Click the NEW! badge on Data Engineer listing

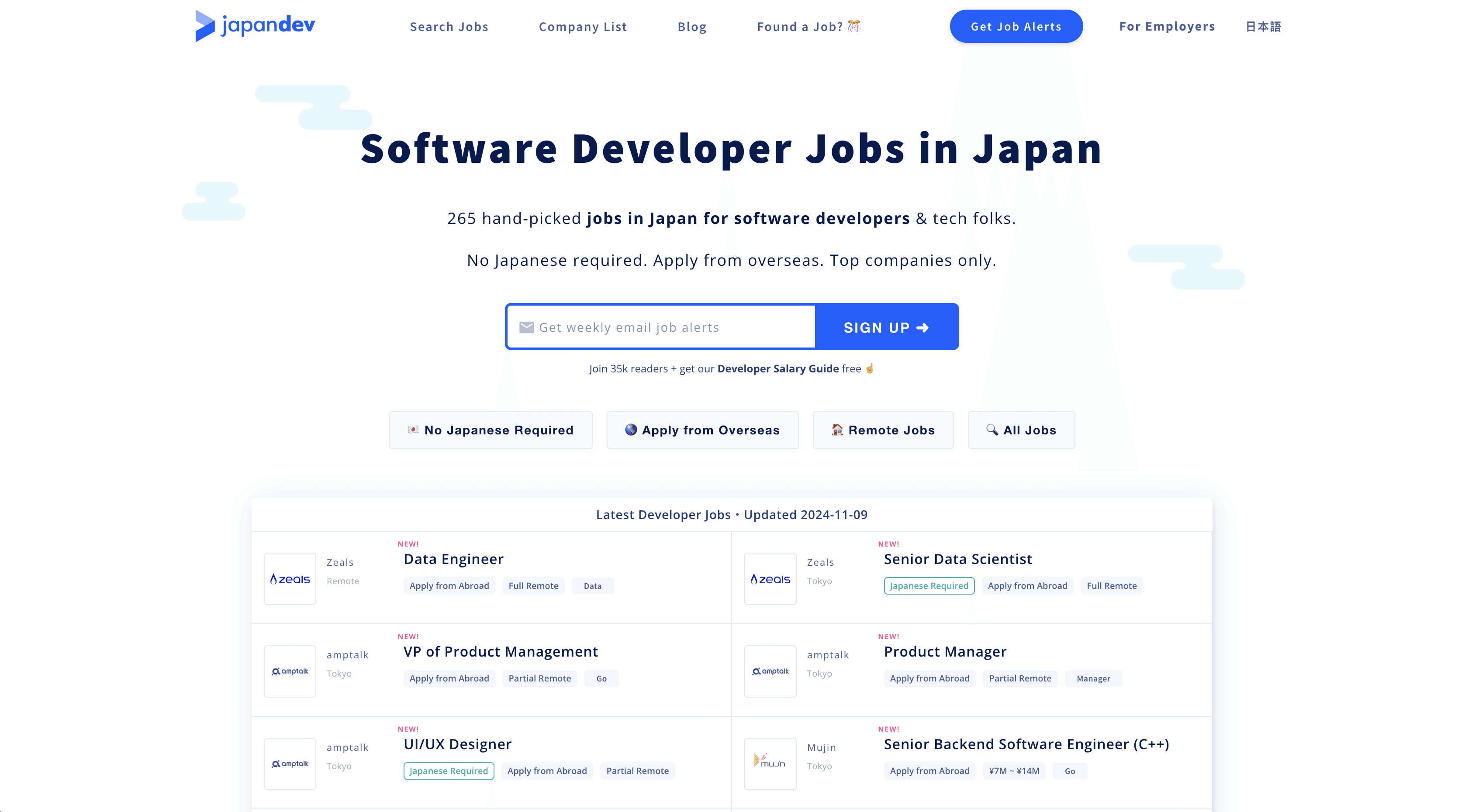click(409, 544)
